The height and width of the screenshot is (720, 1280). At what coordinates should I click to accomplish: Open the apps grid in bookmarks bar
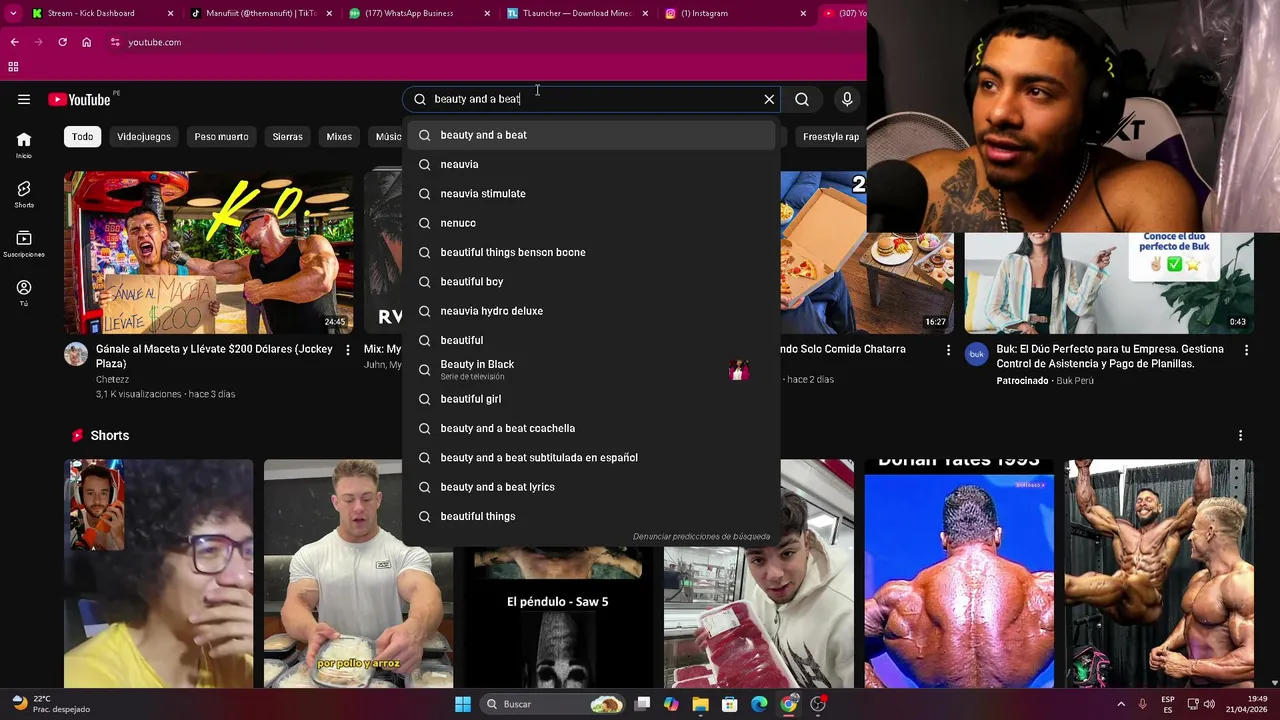[13, 67]
